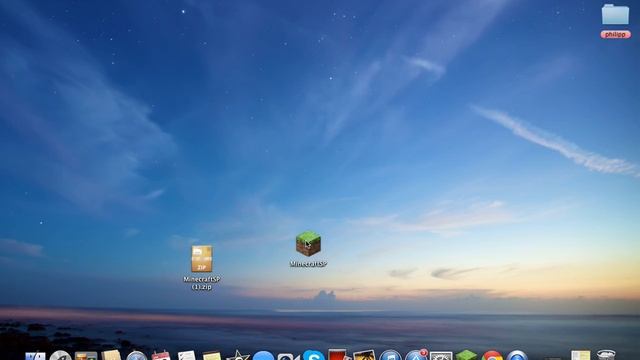Open the Trash in the dock

point(606,355)
